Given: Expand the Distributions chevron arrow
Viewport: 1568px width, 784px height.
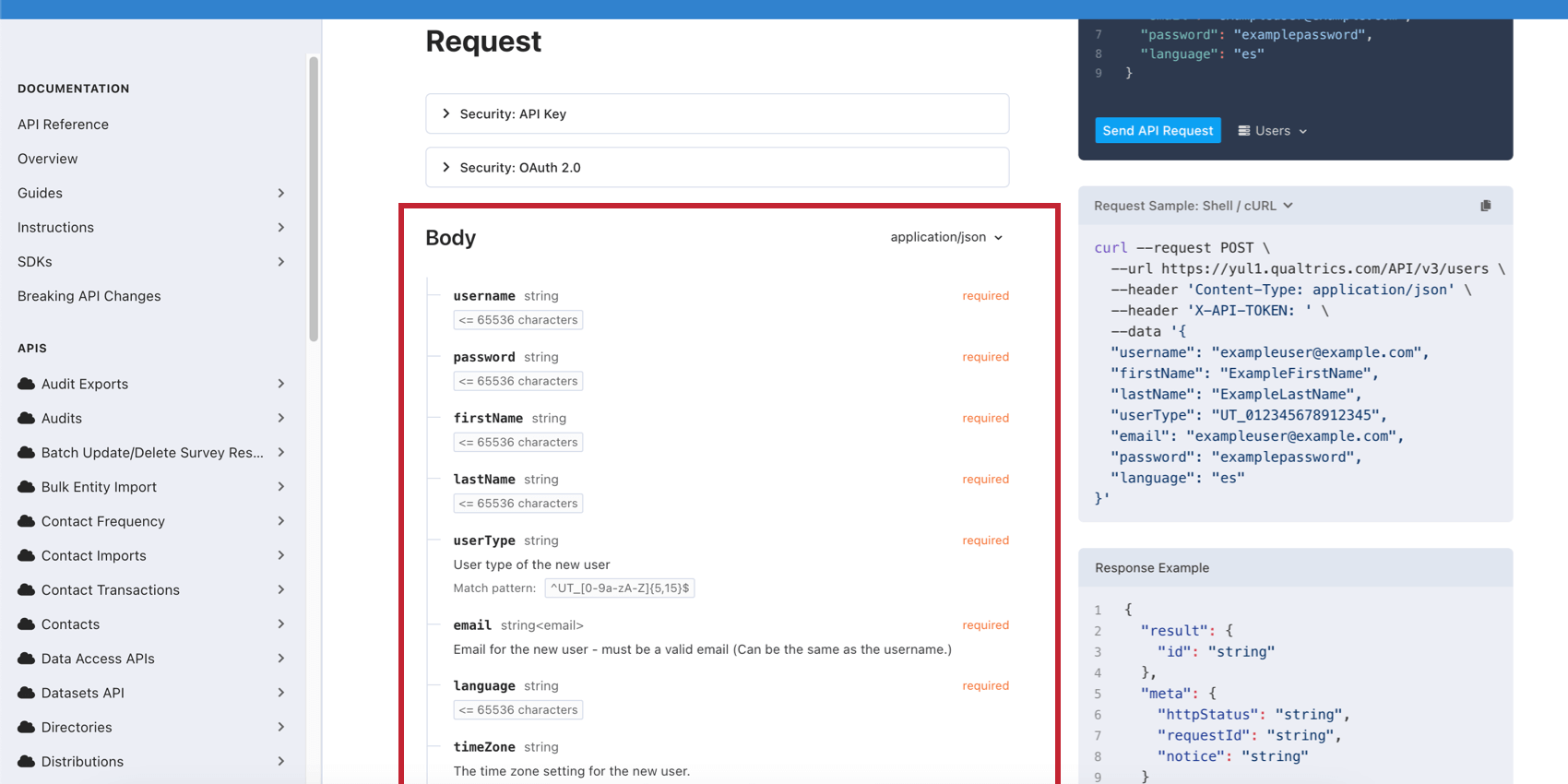Looking at the screenshot, I should 281,761.
